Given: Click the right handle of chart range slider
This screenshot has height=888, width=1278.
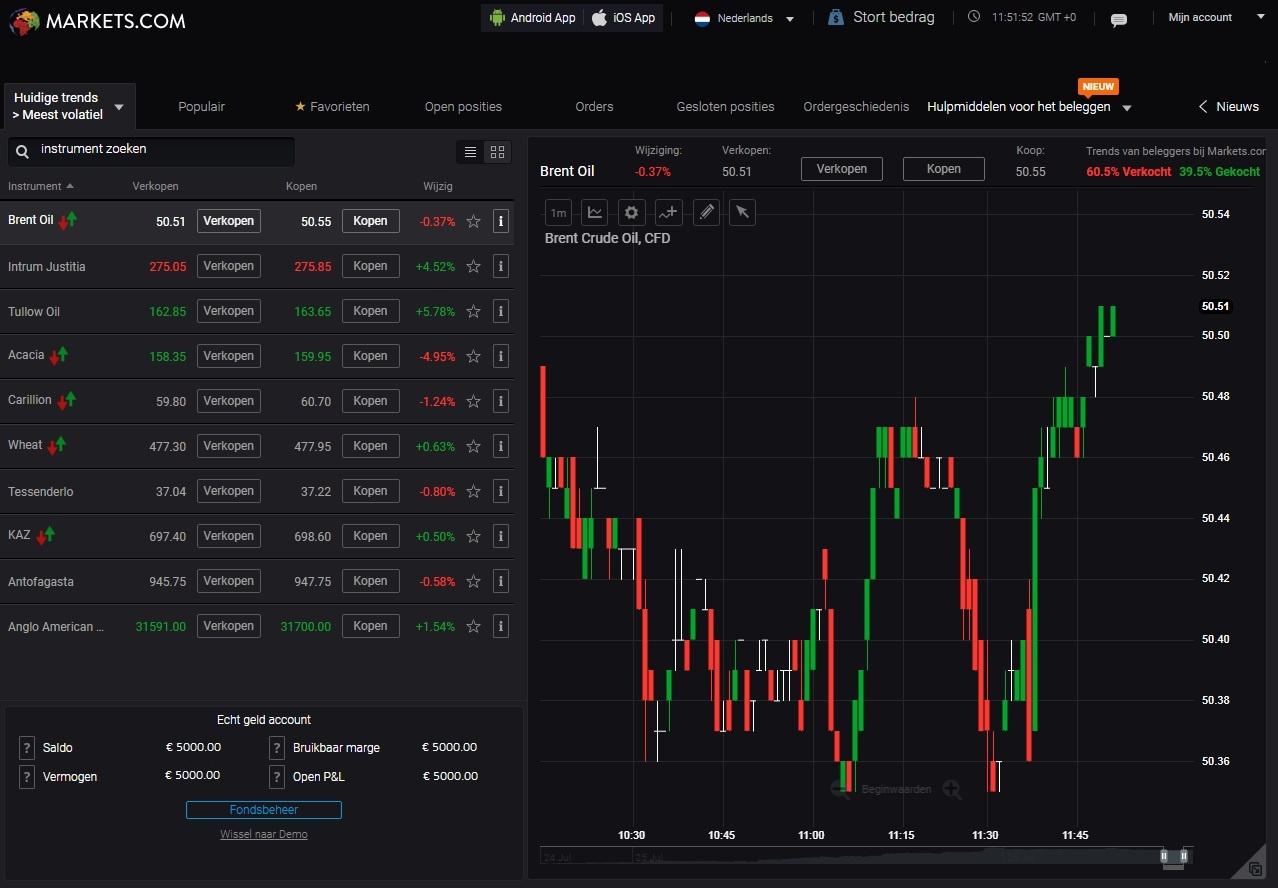Looking at the screenshot, I should tap(1184, 856).
